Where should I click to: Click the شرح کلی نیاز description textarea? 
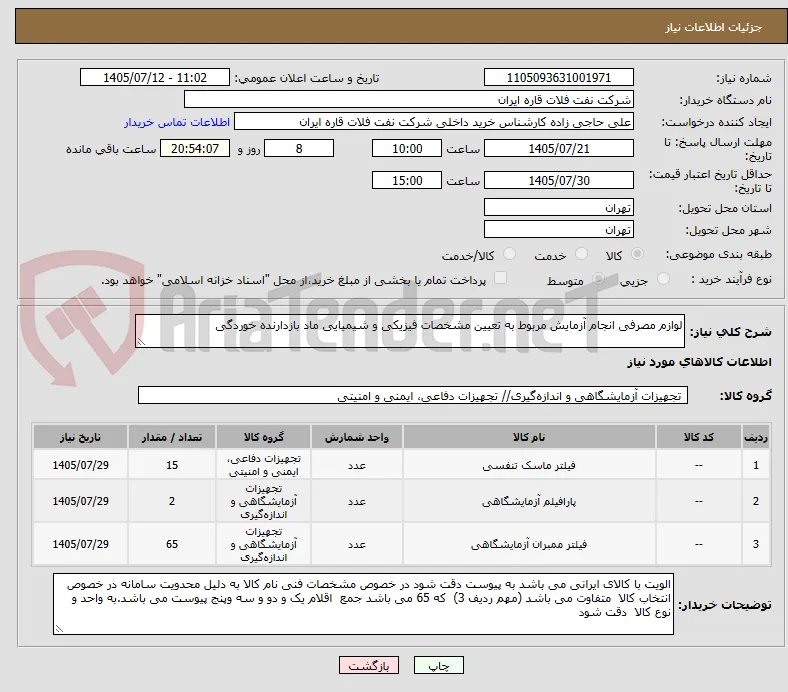[410, 331]
